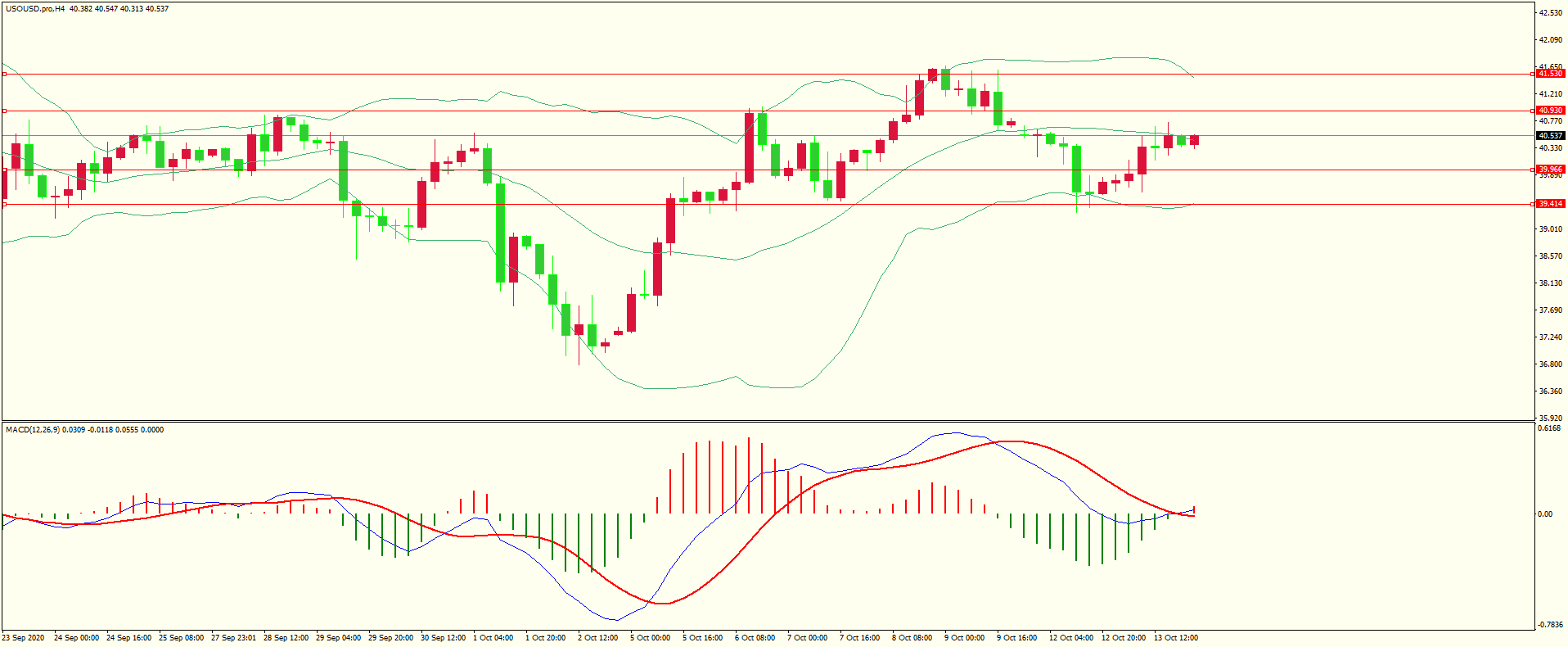Select the 5 Oct 00:00 time label
This screenshot has width=1568, height=647.
tap(650, 638)
